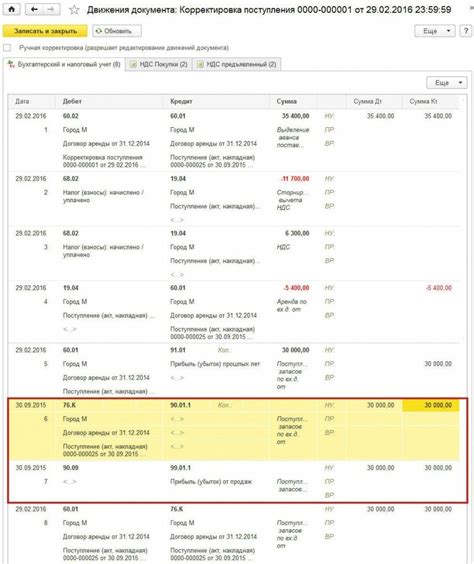Go to the home page icon

(11, 10)
